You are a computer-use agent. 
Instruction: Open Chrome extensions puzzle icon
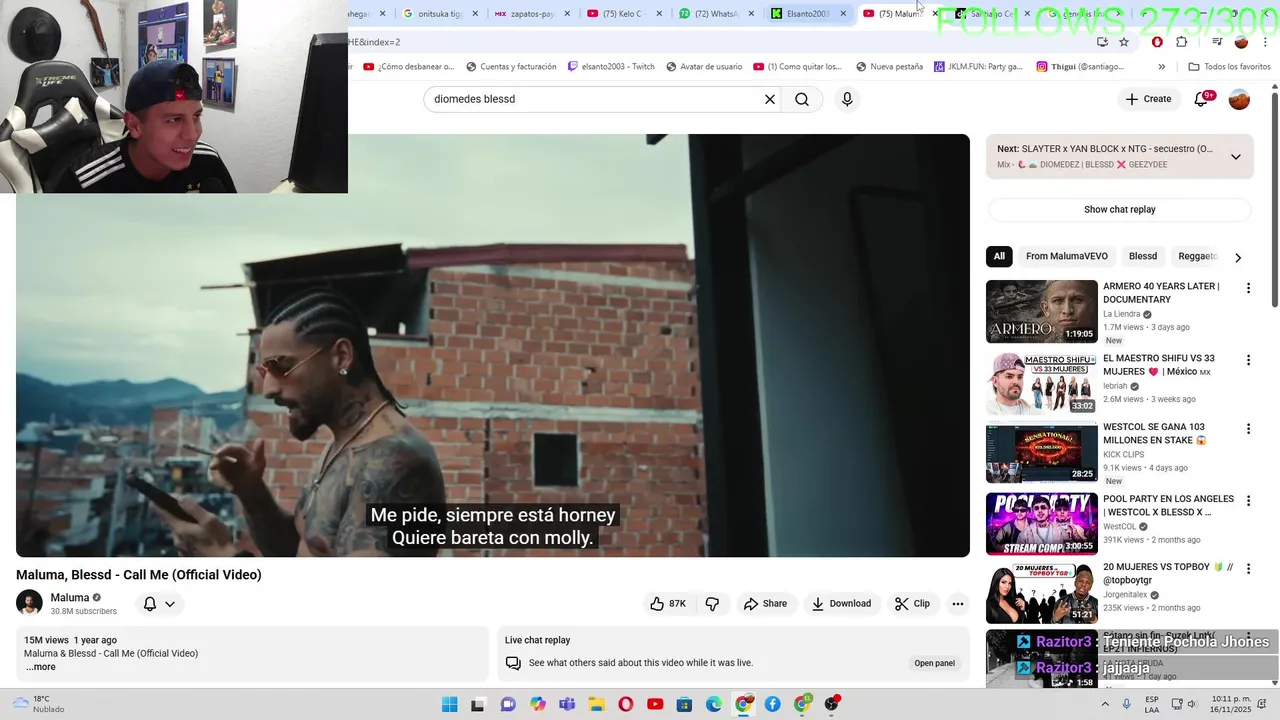click(x=1182, y=42)
